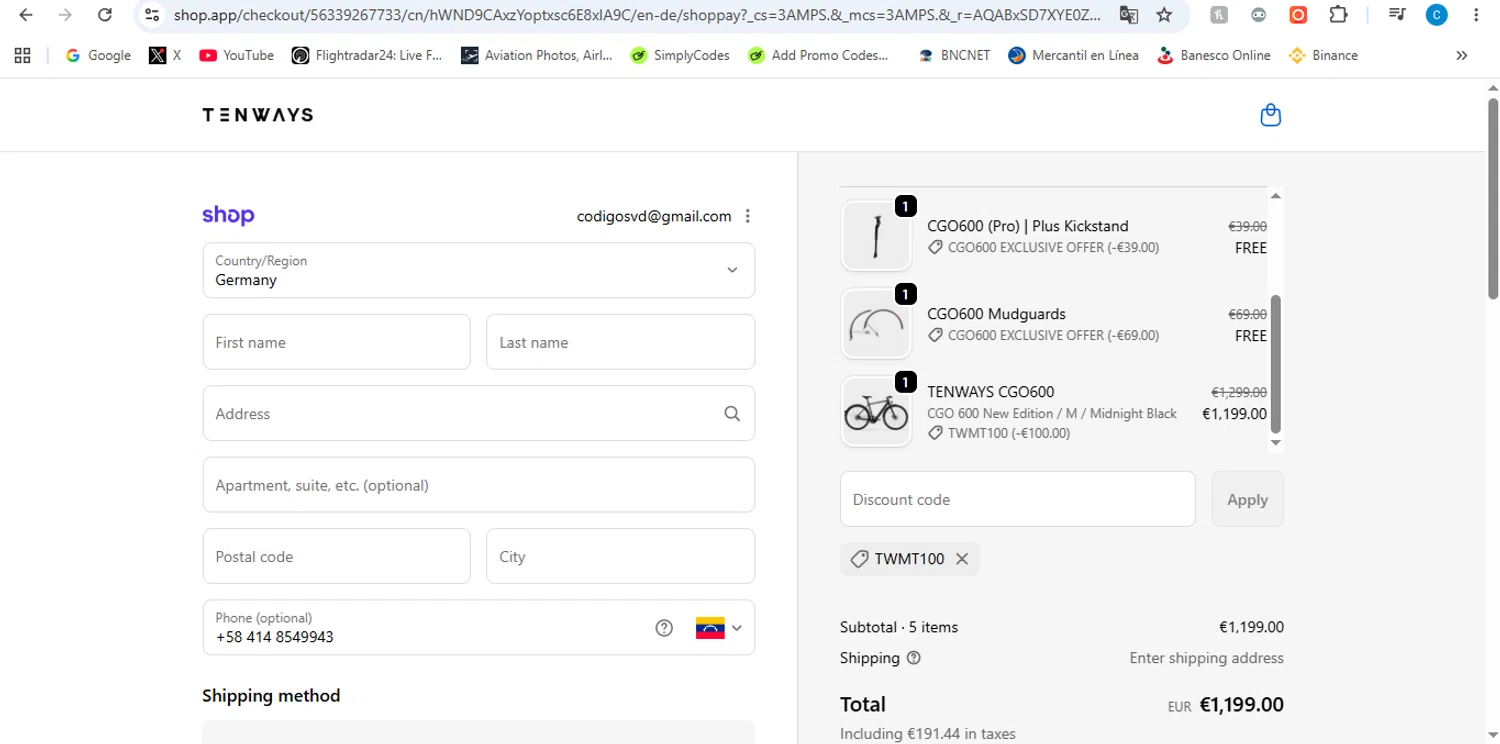
Task: Click the Plus Kickstand product thumbnail
Action: [x=876, y=236]
